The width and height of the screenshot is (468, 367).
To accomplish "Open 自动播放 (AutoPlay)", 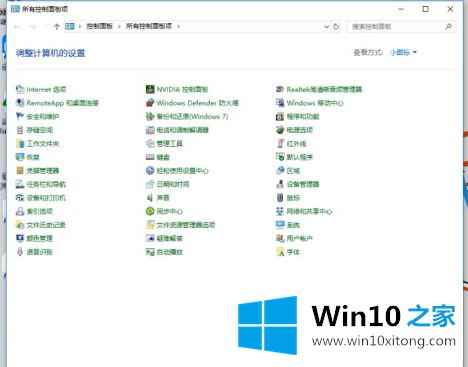I will 164,252.
